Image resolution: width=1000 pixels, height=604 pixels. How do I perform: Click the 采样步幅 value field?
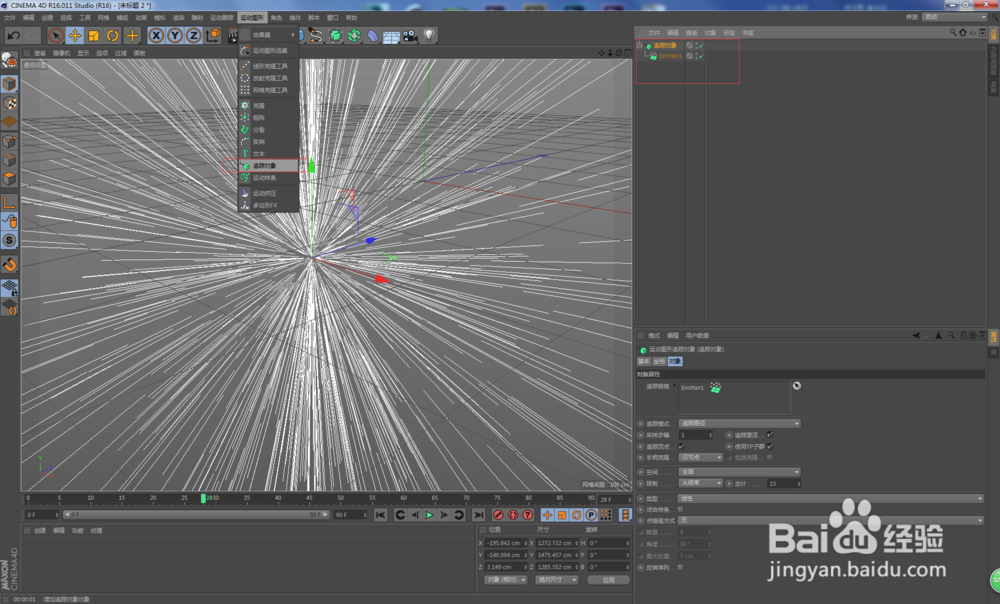click(x=695, y=435)
